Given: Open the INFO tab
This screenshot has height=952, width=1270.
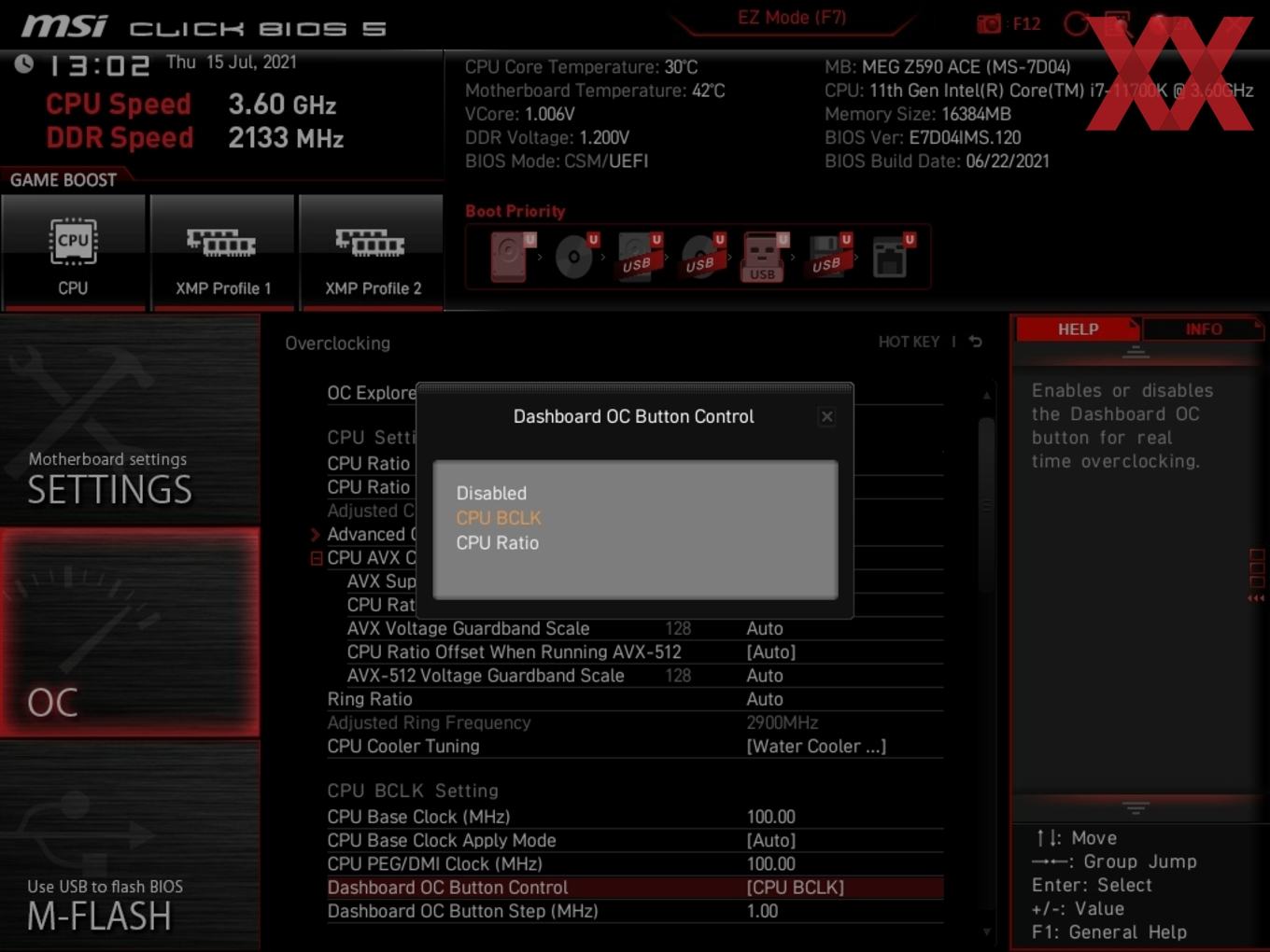Looking at the screenshot, I should (1203, 329).
